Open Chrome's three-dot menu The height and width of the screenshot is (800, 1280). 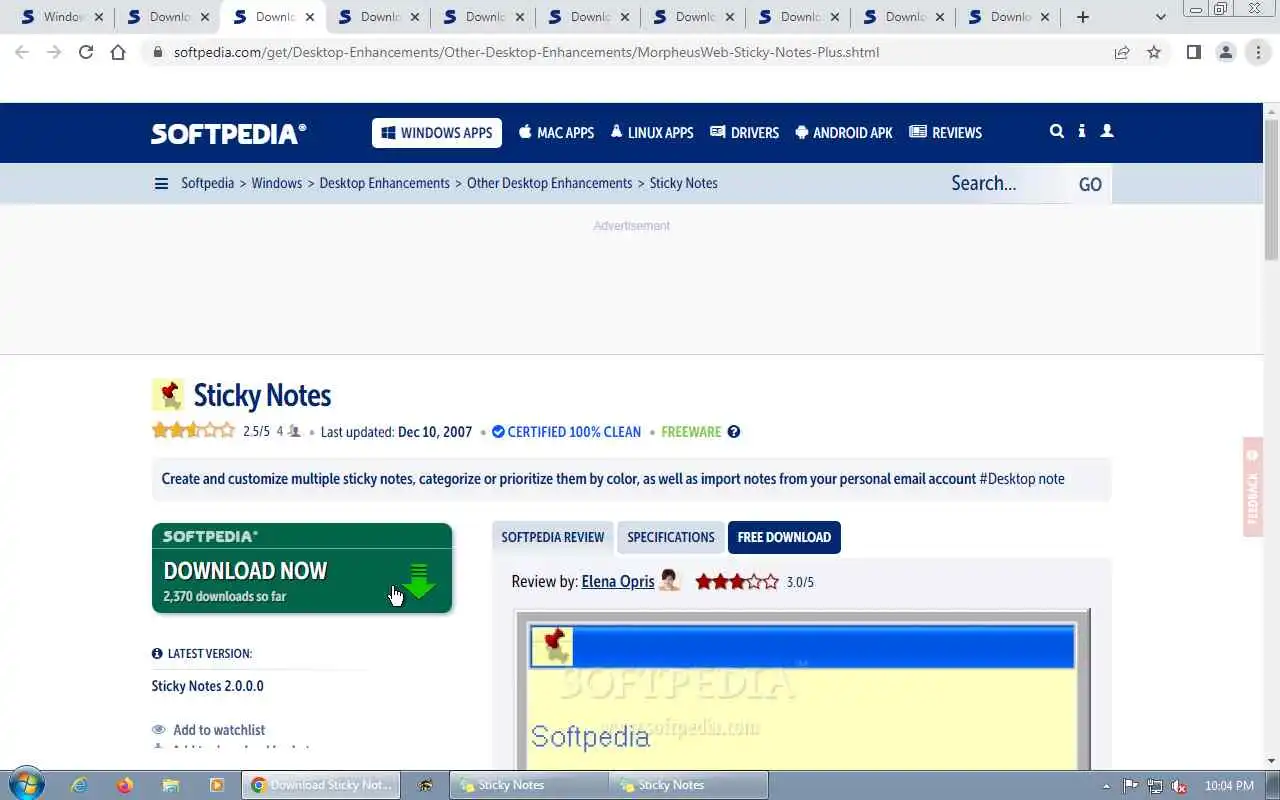[1258, 52]
